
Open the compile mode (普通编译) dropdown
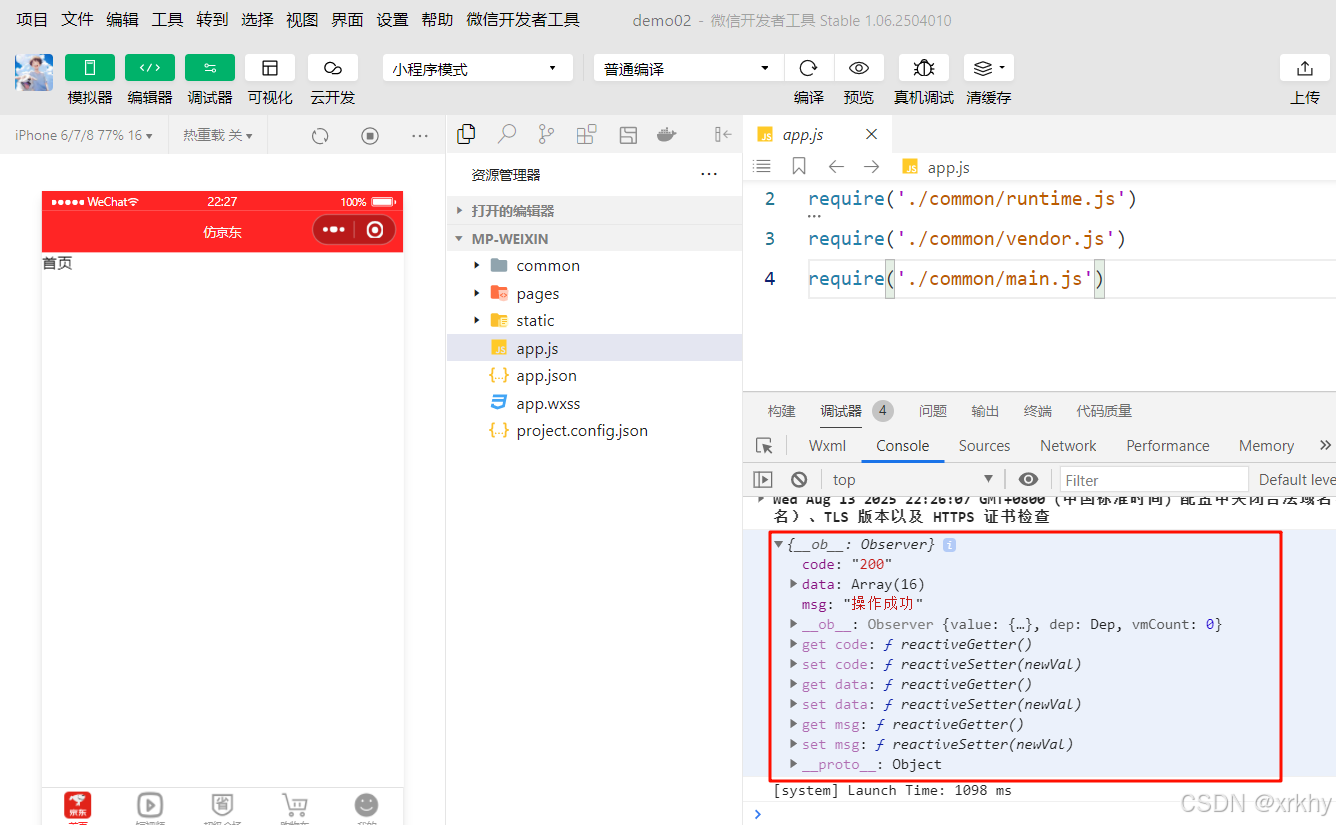coord(688,68)
